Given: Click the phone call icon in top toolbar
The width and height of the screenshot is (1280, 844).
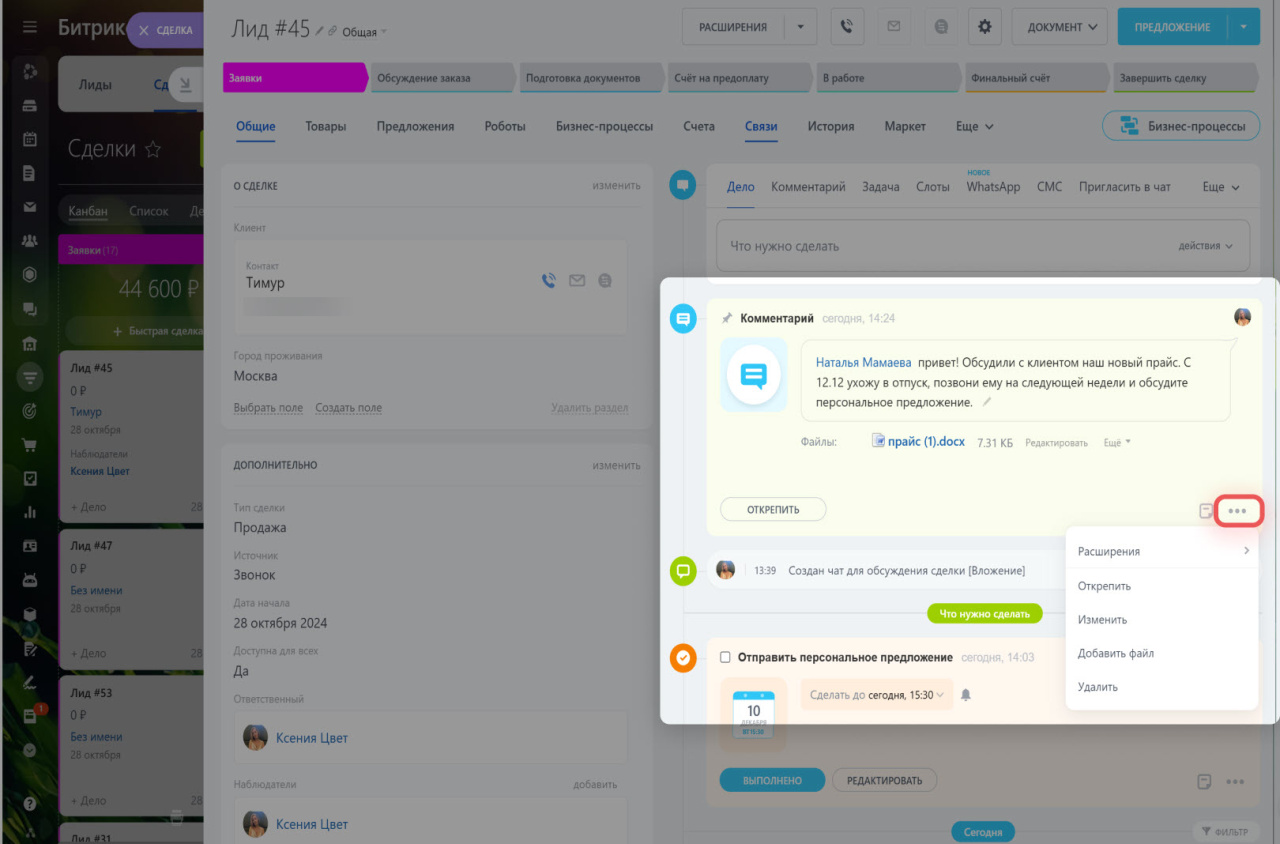Looking at the screenshot, I should [x=847, y=28].
